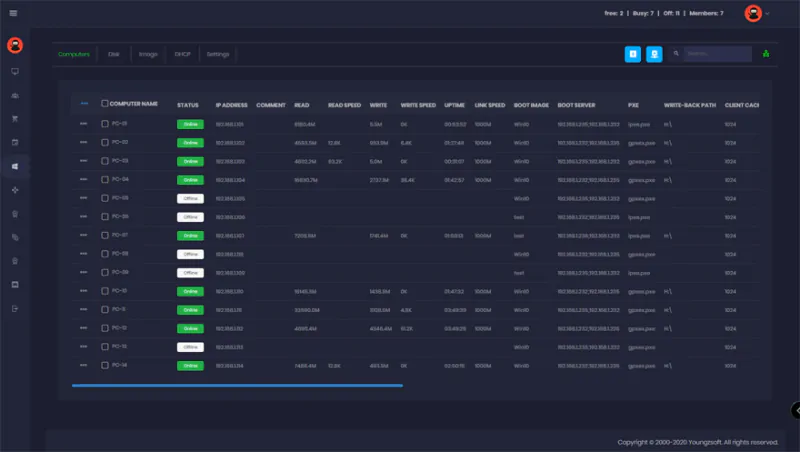
Task: Switch to the Image tab
Action: pos(148,54)
